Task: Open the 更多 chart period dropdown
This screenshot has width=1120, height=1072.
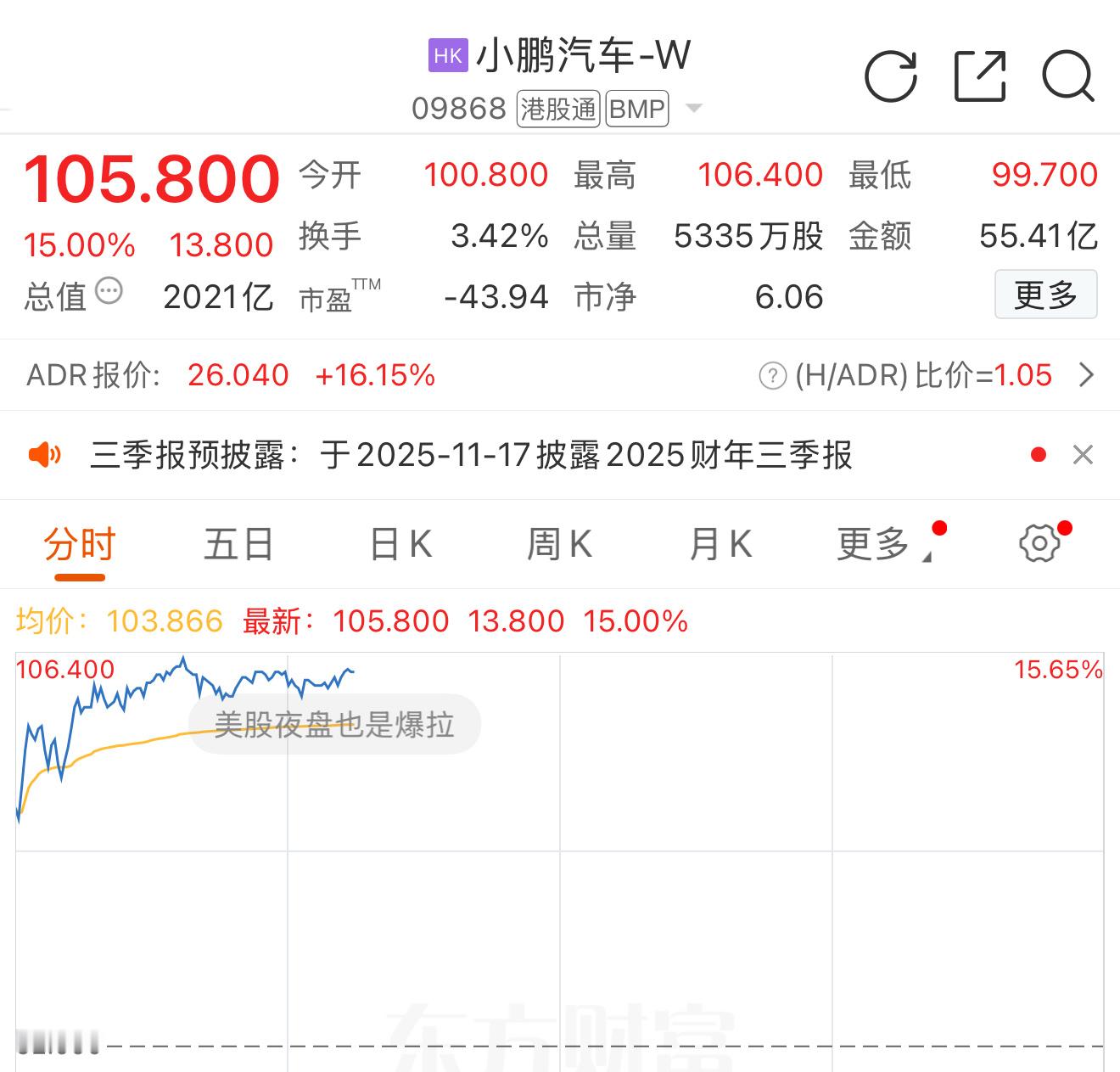Action: coord(884,544)
